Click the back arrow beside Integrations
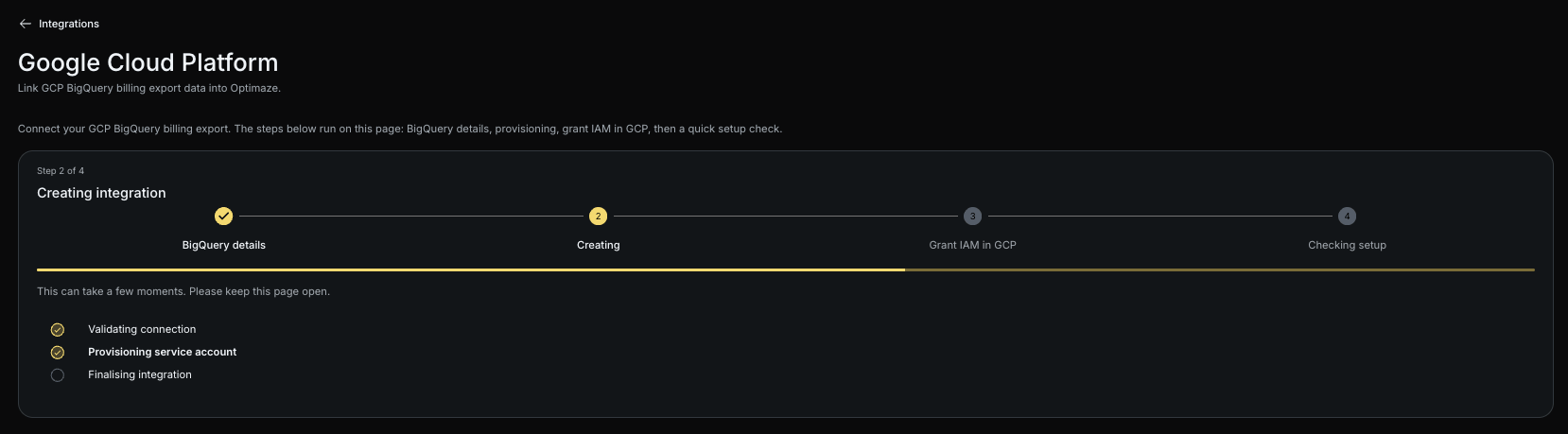Image resolution: width=1568 pixels, height=434 pixels. [x=26, y=24]
